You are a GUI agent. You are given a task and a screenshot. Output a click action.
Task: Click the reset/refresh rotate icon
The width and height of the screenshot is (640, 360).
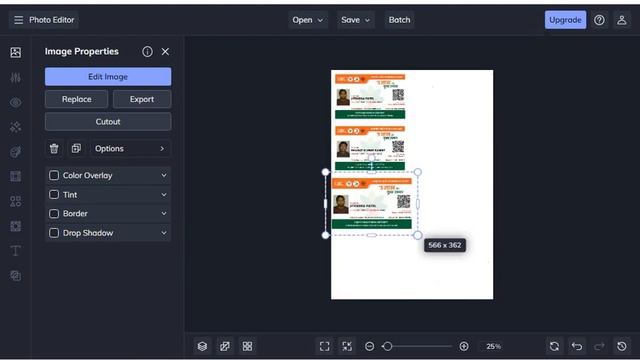[554, 346]
